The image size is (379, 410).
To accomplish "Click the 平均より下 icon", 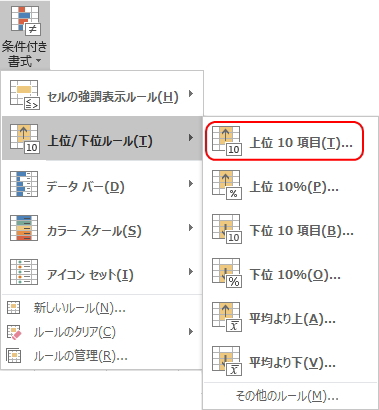I will [227, 361].
